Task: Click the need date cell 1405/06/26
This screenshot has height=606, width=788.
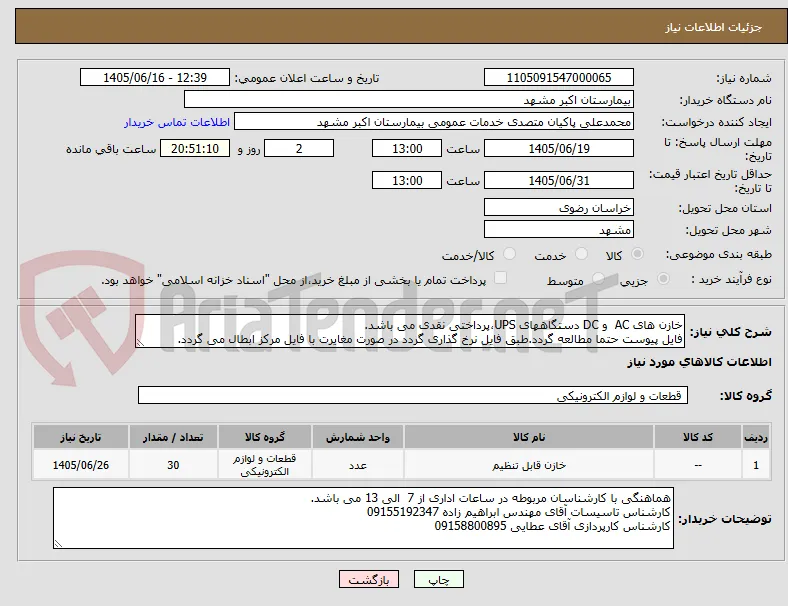Action: point(81,465)
